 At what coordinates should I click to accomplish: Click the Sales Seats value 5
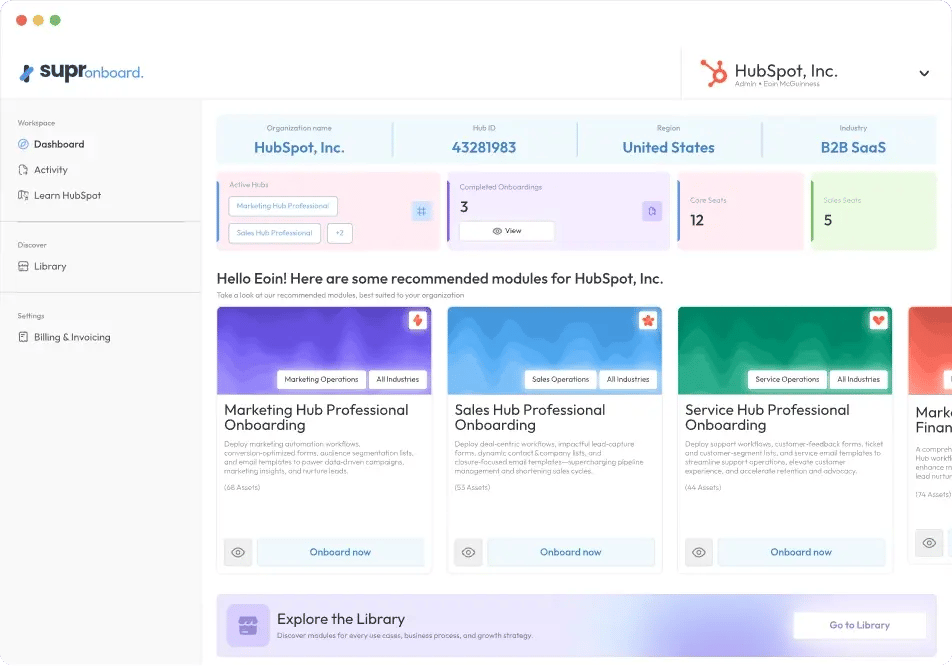(828, 220)
